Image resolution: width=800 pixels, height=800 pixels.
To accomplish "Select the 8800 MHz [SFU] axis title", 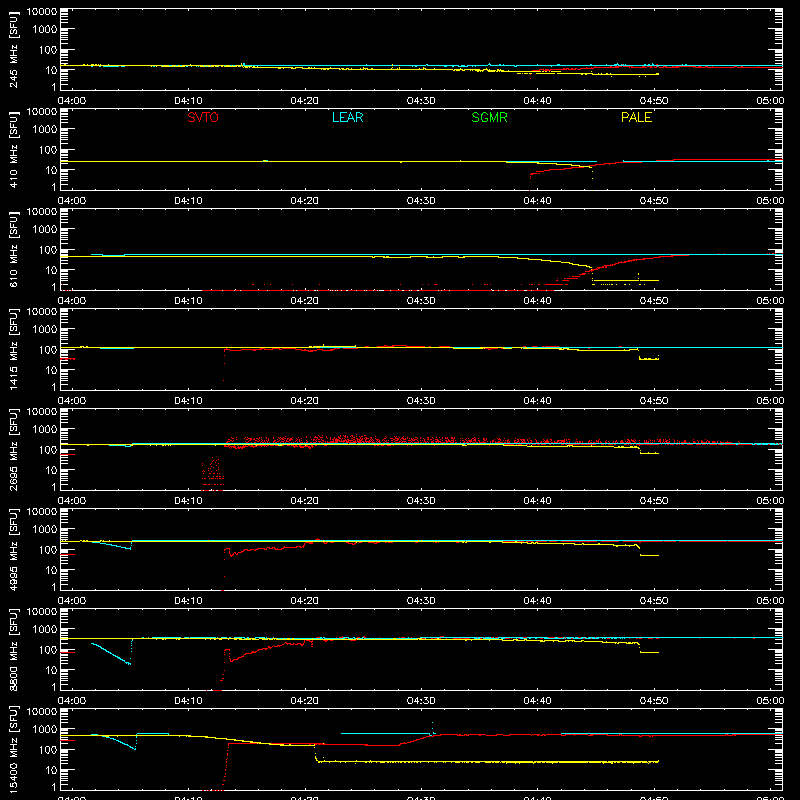I will click(14, 649).
